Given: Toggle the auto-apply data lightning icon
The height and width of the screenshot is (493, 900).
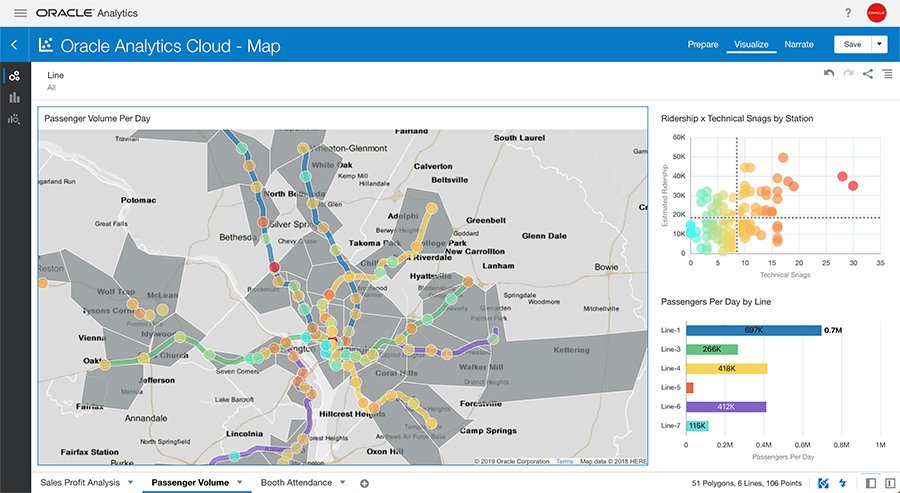Looking at the screenshot, I should click(842, 483).
